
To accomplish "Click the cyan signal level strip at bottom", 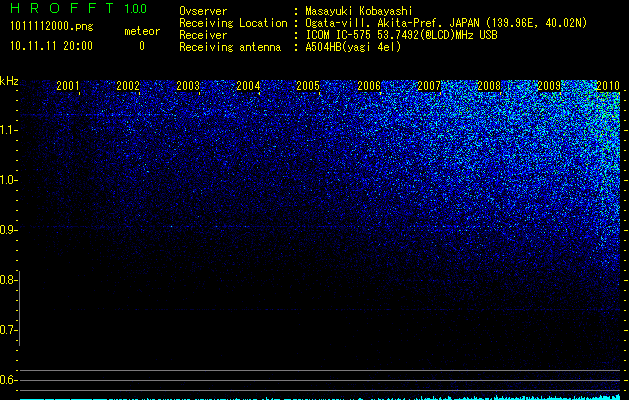I will (320, 398).
